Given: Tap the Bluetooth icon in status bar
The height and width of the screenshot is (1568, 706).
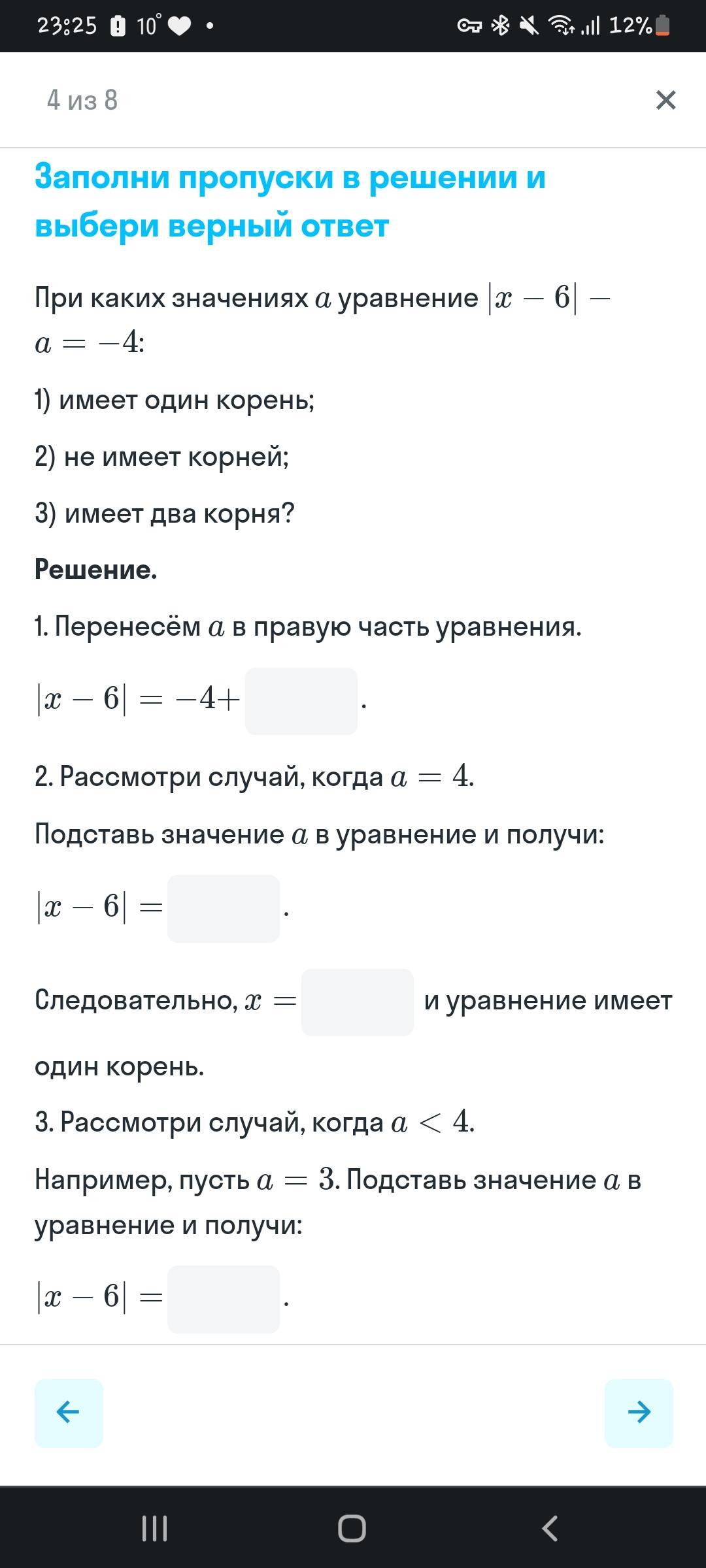Looking at the screenshot, I should [x=501, y=25].
